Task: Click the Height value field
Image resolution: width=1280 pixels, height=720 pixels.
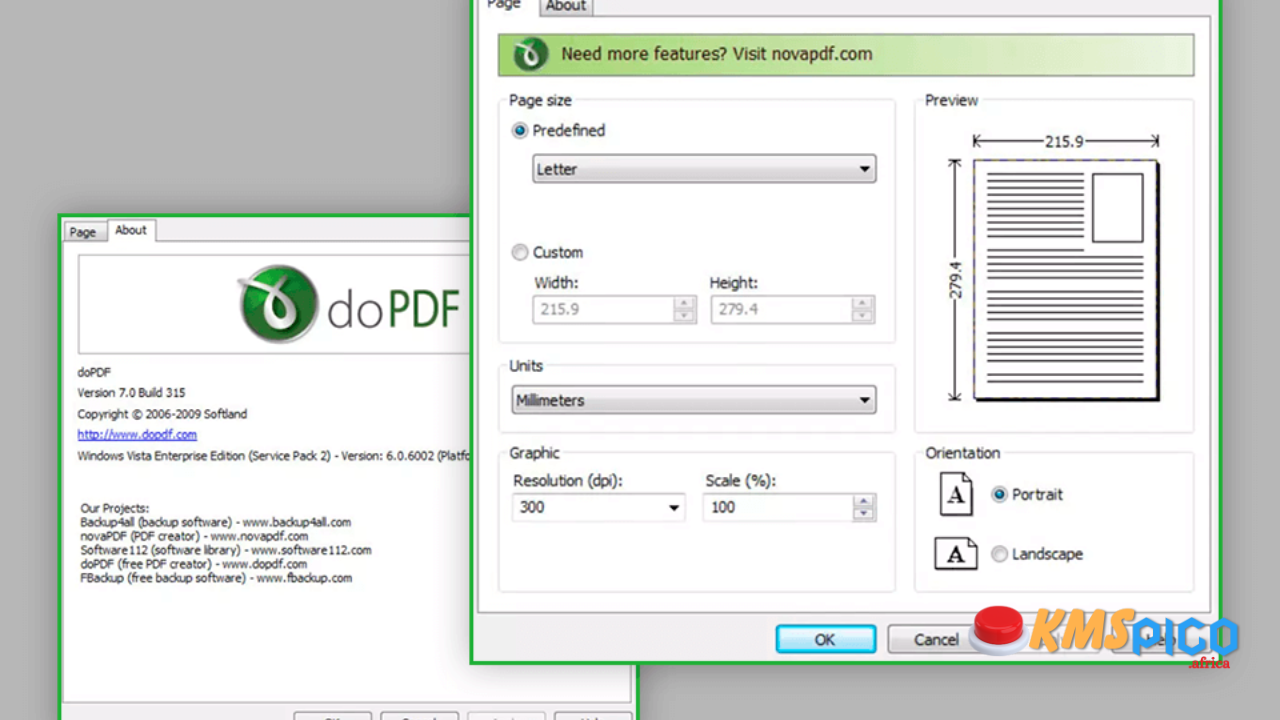Action: tap(782, 309)
